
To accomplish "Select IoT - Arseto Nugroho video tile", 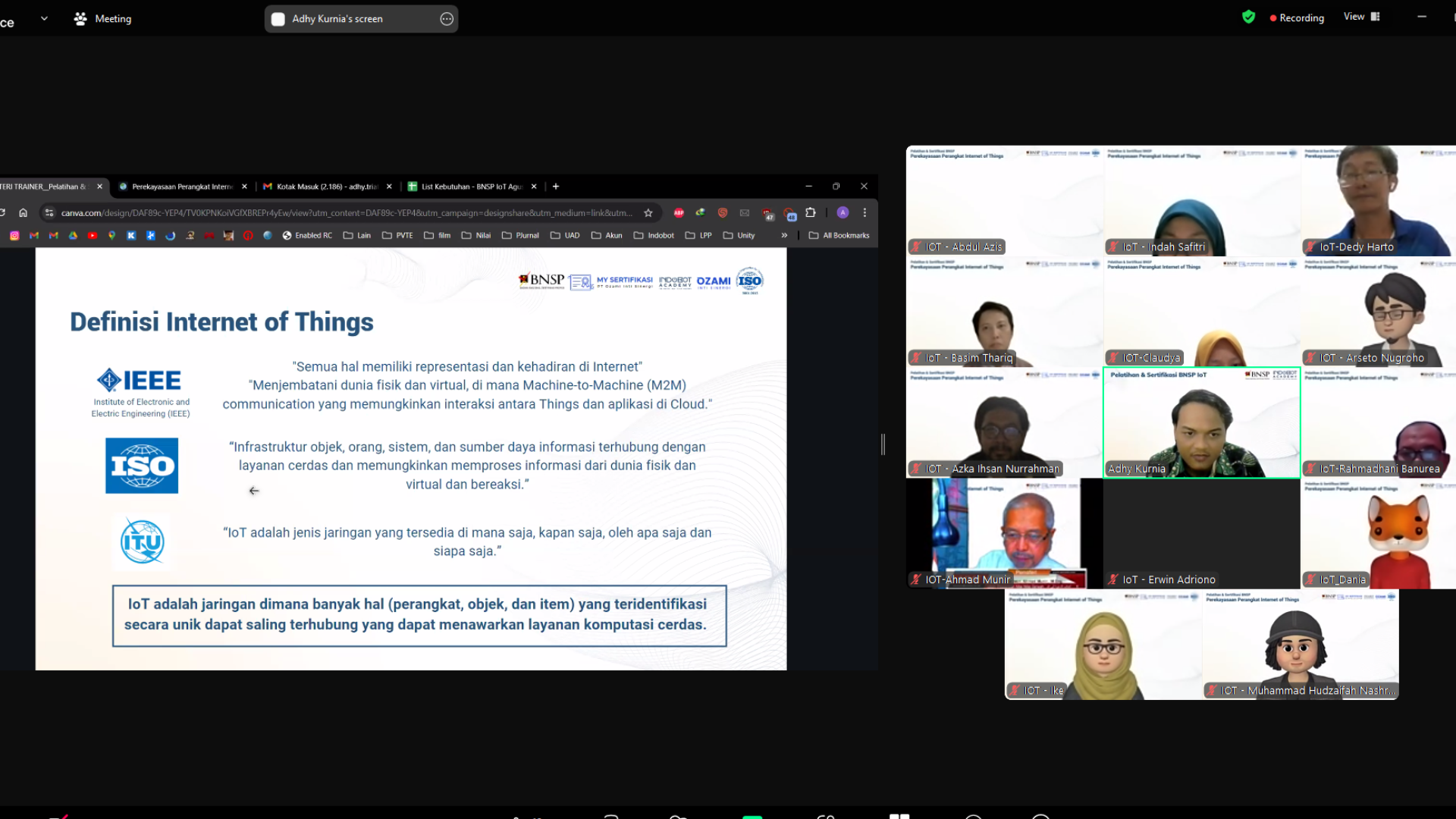I will click(x=1379, y=312).
